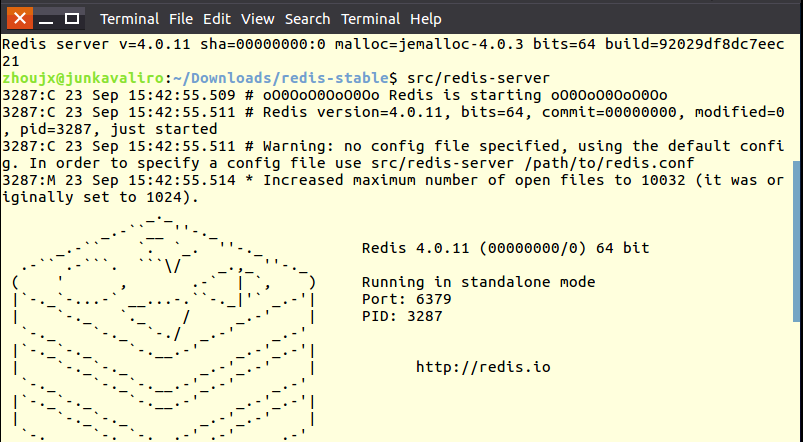Open the Help menu
This screenshot has width=803, height=442.
(x=426, y=19)
